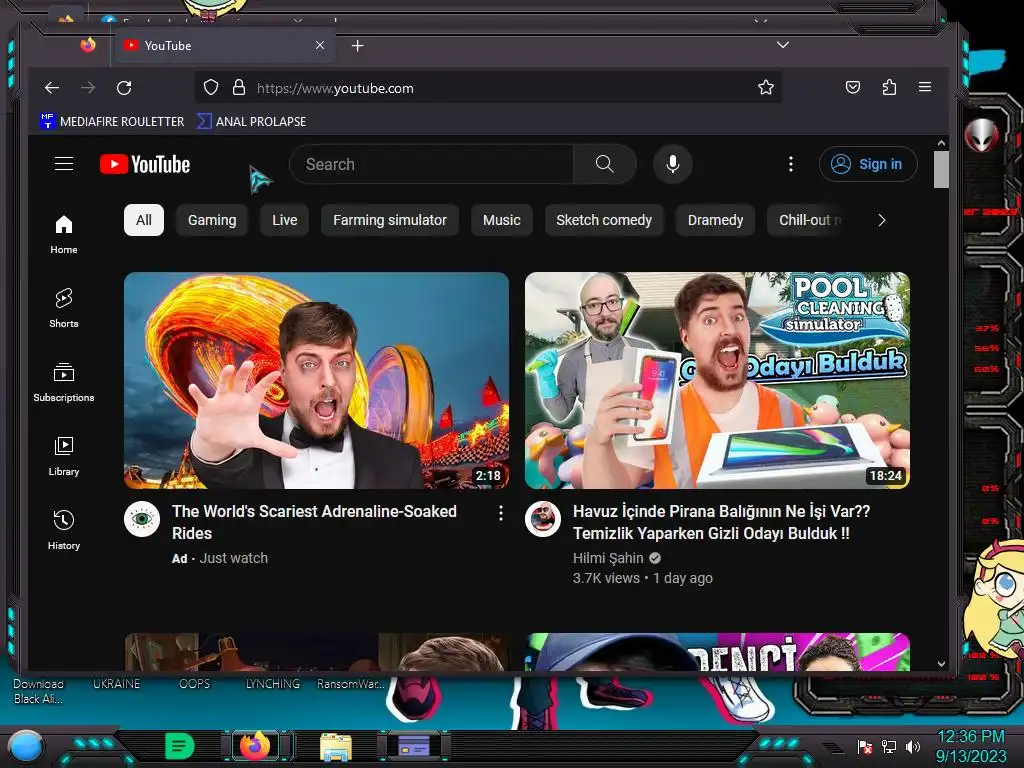The height and width of the screenshot is (768, 1024).
Task: Click Hilmi Şahin channel avatar
Action: click(543, 519)
